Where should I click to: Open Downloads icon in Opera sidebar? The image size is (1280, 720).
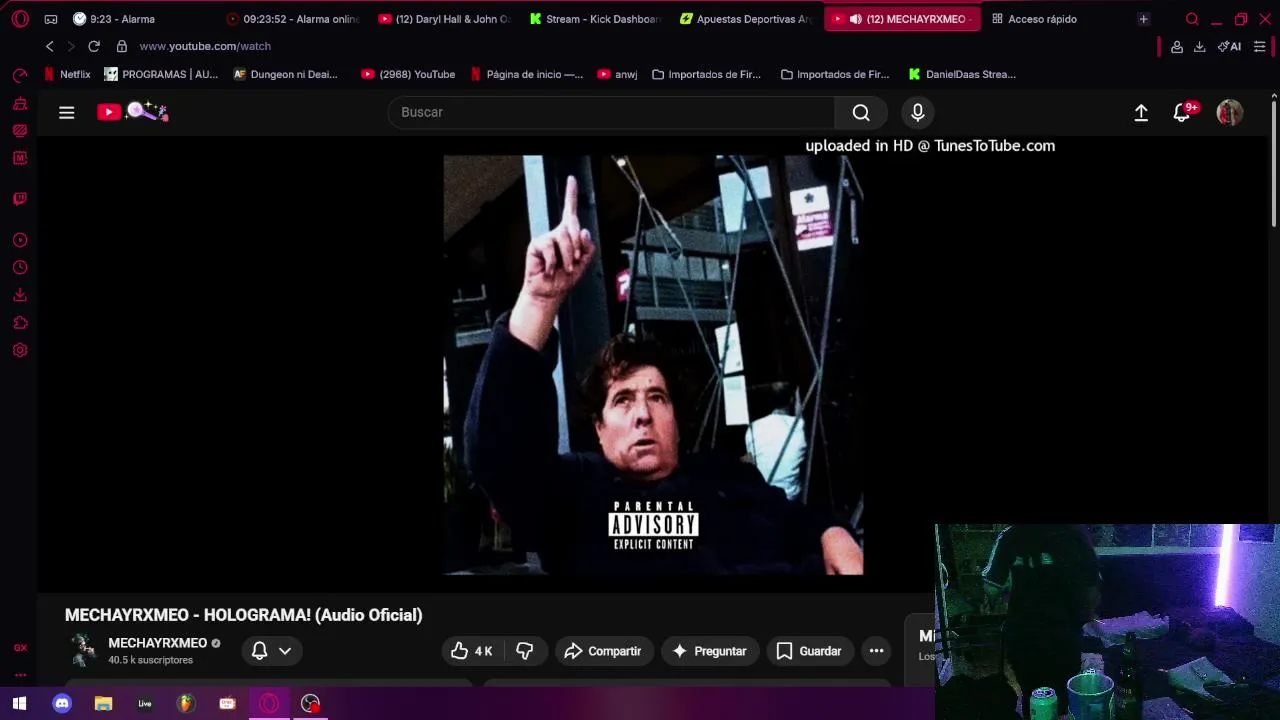click(x=20, y=295)
